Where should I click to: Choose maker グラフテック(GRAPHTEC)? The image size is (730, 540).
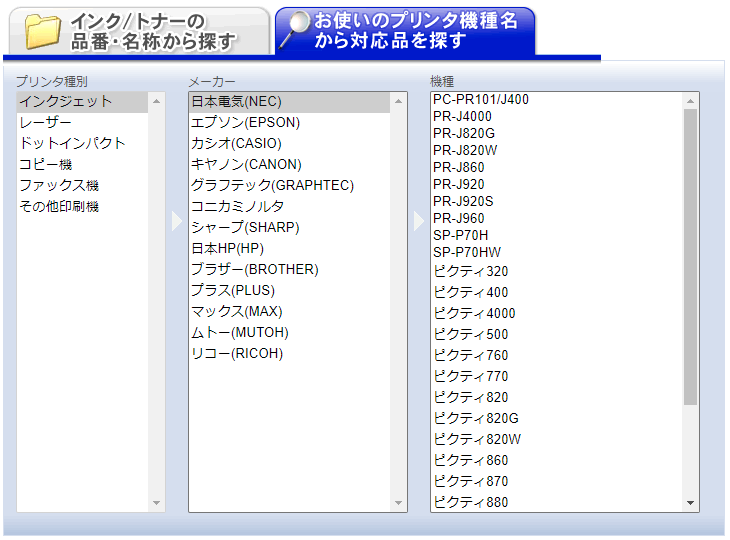click(x=289, y=186)
